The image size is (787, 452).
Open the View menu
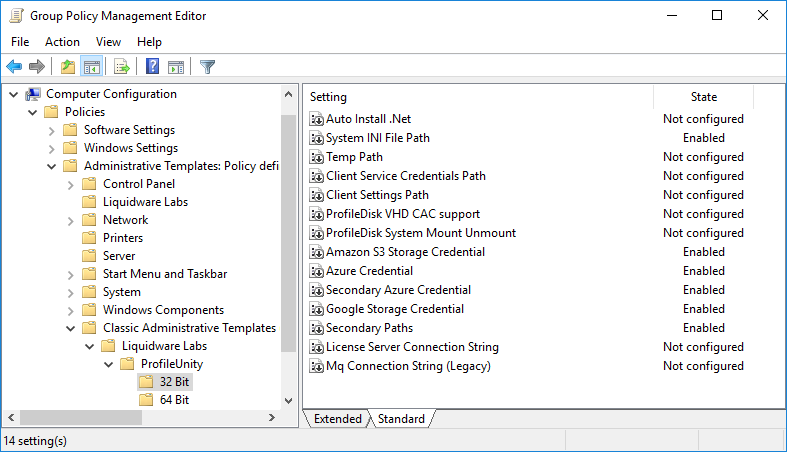(x=108, y=42)
